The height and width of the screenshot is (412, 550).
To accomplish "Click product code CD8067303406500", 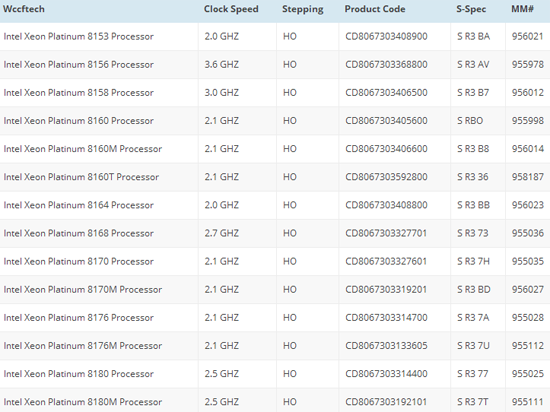I will coord(386,93).
